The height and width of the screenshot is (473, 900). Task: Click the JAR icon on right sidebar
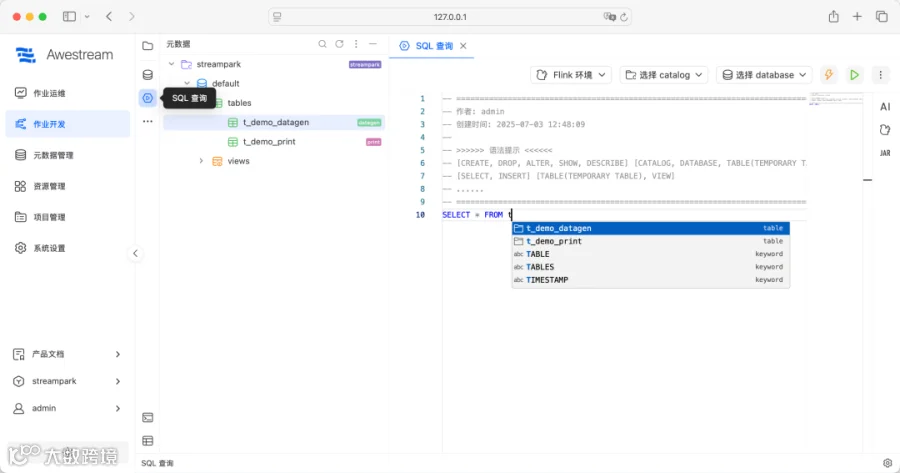point(885,153)
